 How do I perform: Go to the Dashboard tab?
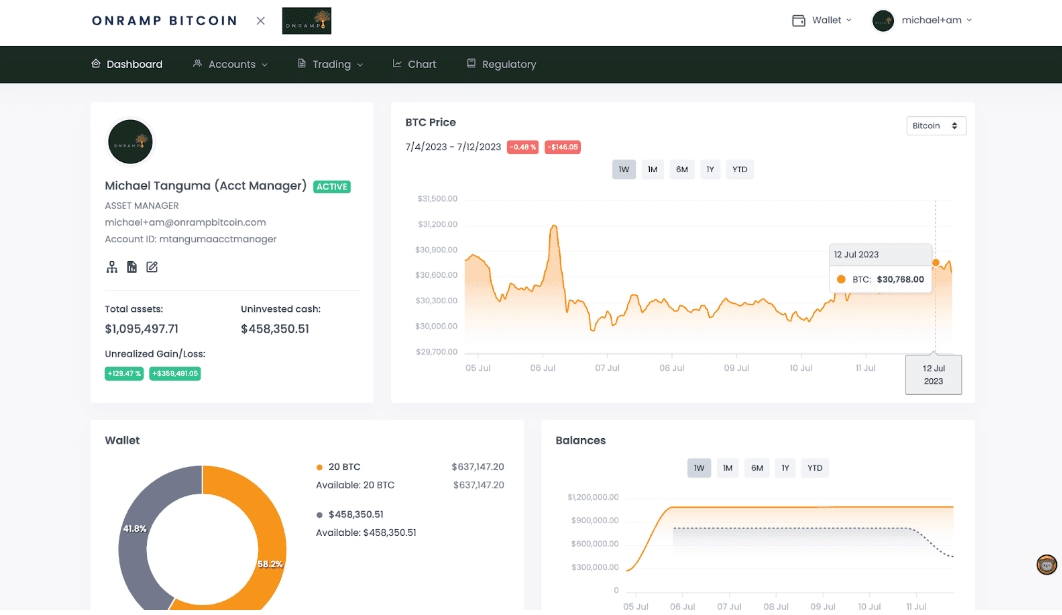tap(126, 64)
